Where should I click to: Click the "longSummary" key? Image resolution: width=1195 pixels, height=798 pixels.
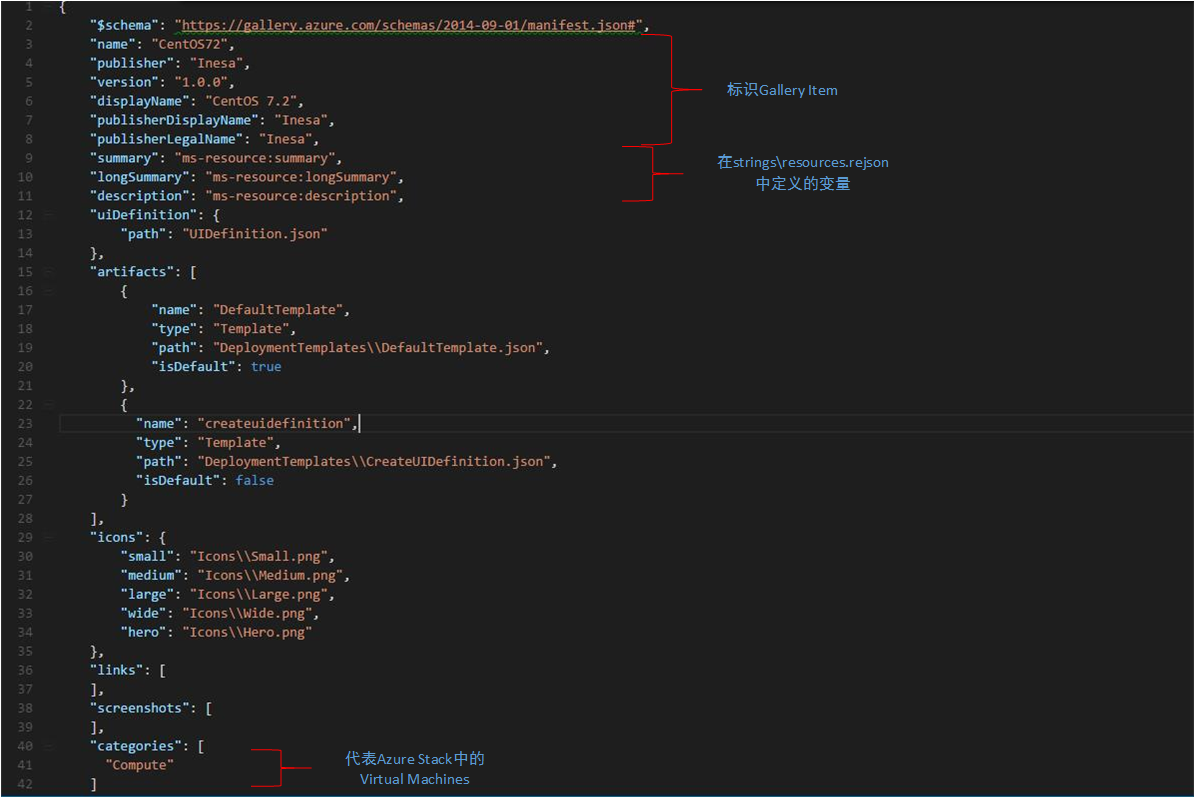point(139,177)
